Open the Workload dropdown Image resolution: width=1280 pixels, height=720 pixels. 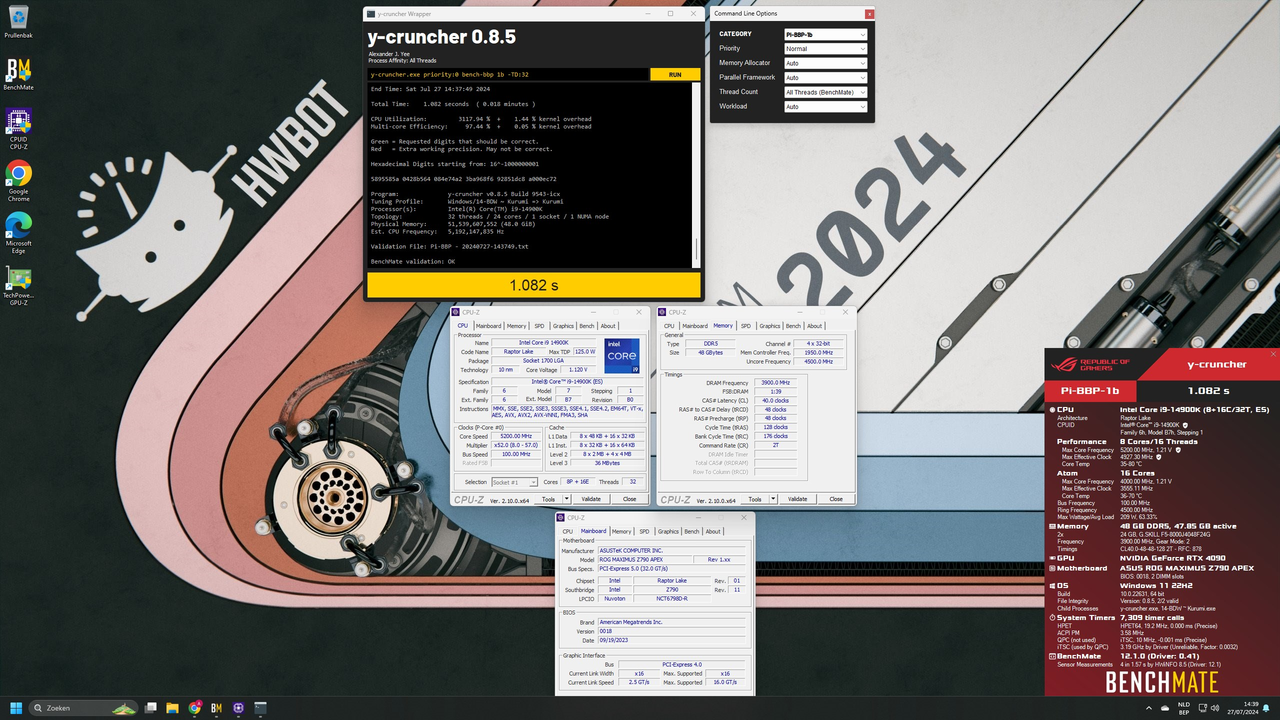[826, 106]
